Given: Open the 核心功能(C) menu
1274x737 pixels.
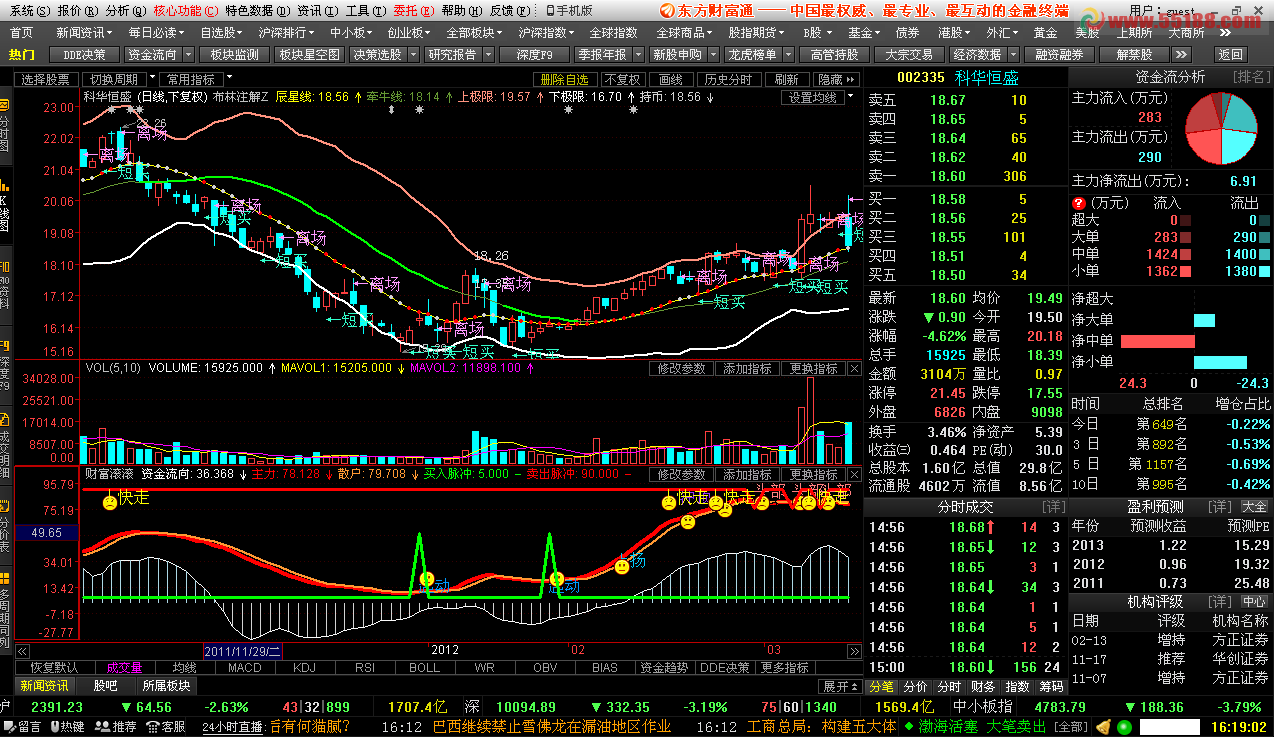Looking at the screenshot, I should (184, 10).
